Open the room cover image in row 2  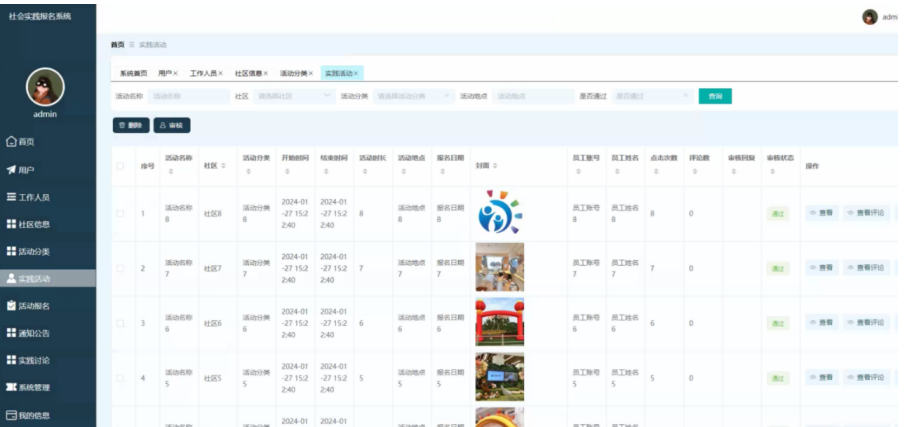click(x=499, y=267)
